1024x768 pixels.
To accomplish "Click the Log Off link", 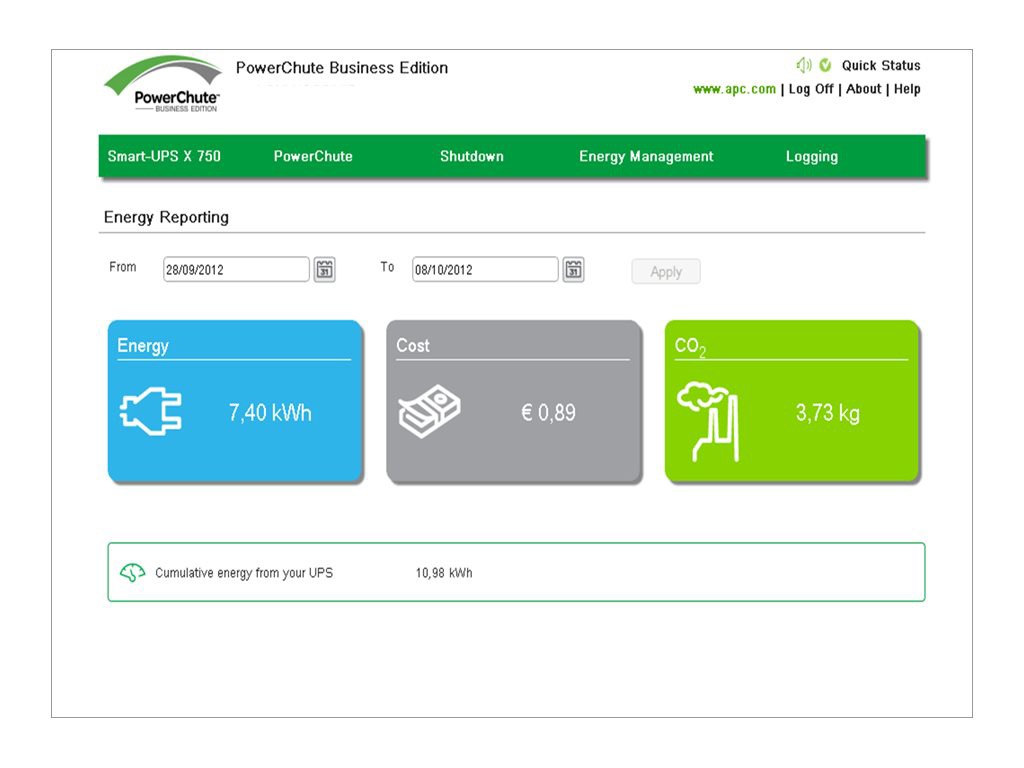I will pyautogui.click(x=810, y=89).
